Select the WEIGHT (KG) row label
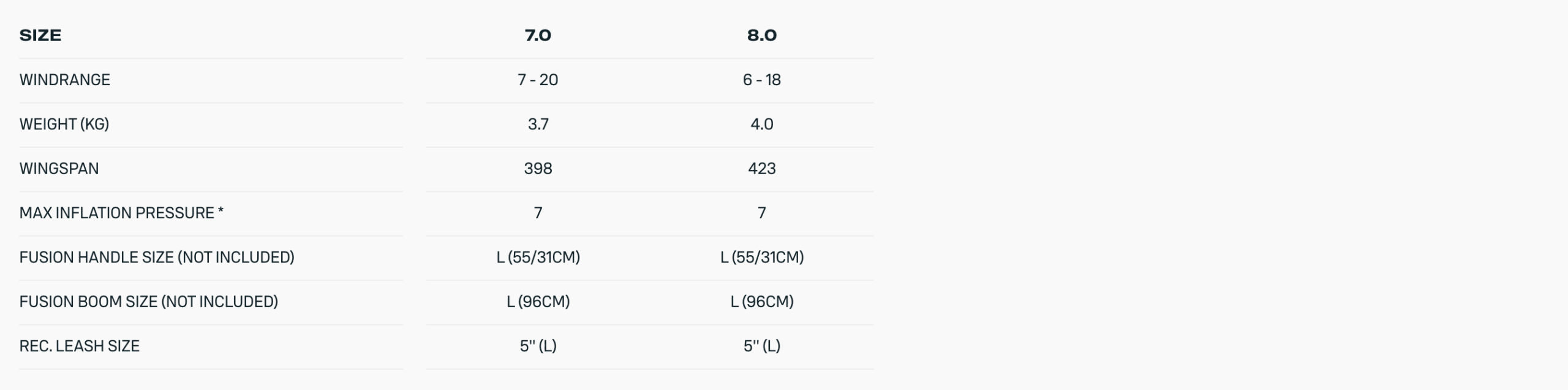The height and width of the screenshot is (390, 1568). point(64,124)
